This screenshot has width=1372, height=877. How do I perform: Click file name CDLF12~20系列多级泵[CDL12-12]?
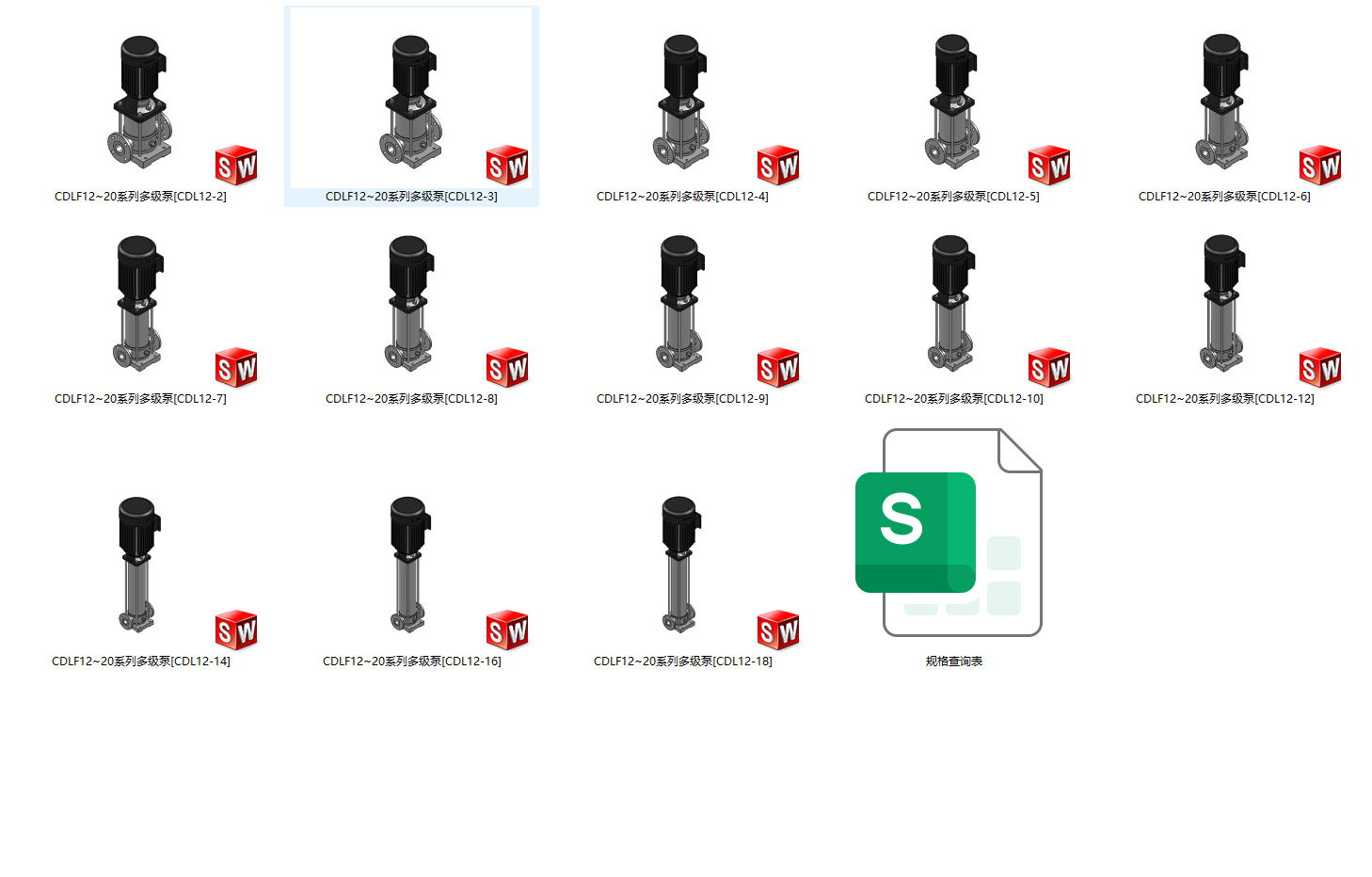[x=1224, y=399]
